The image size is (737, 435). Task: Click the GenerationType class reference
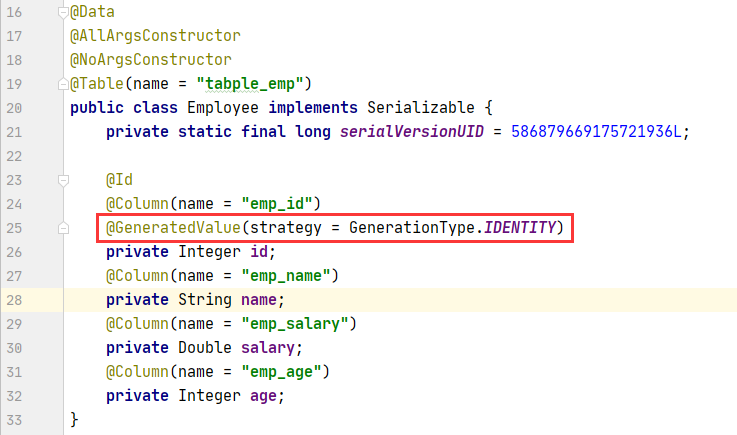click(x=411, y=230)
